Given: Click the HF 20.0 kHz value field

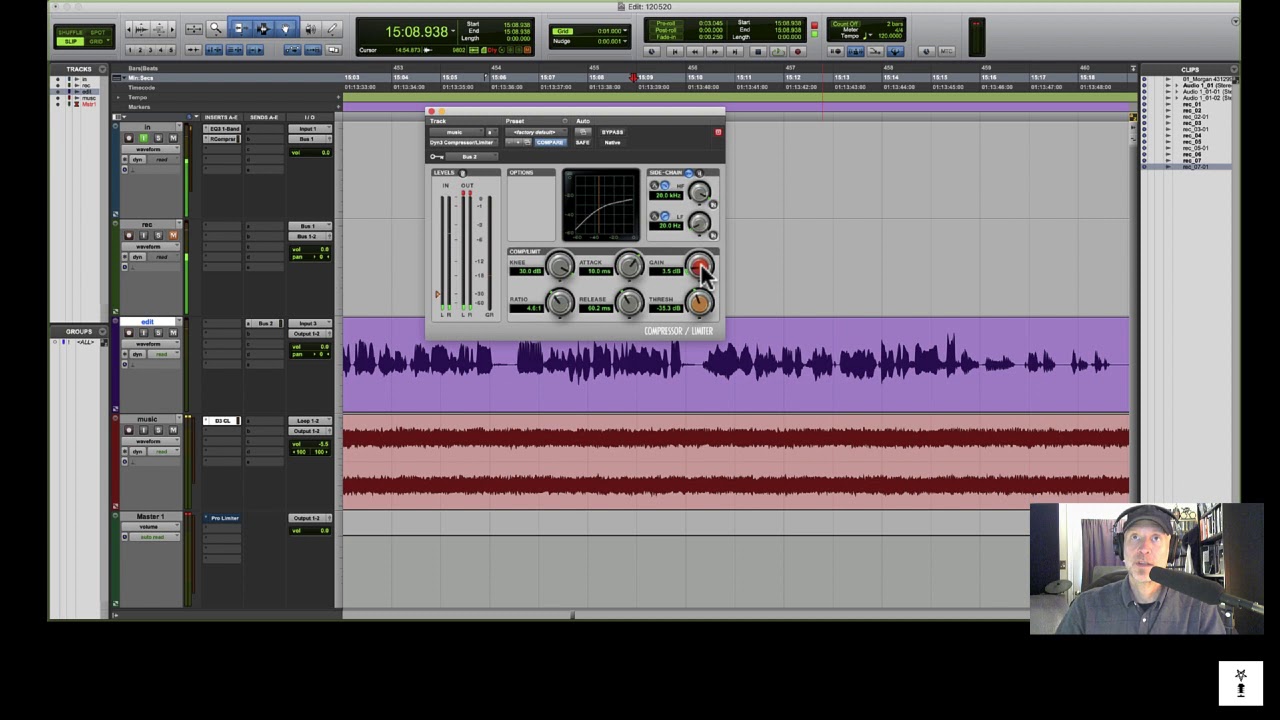Looking at the screenshot, I should tap(668, 196).
